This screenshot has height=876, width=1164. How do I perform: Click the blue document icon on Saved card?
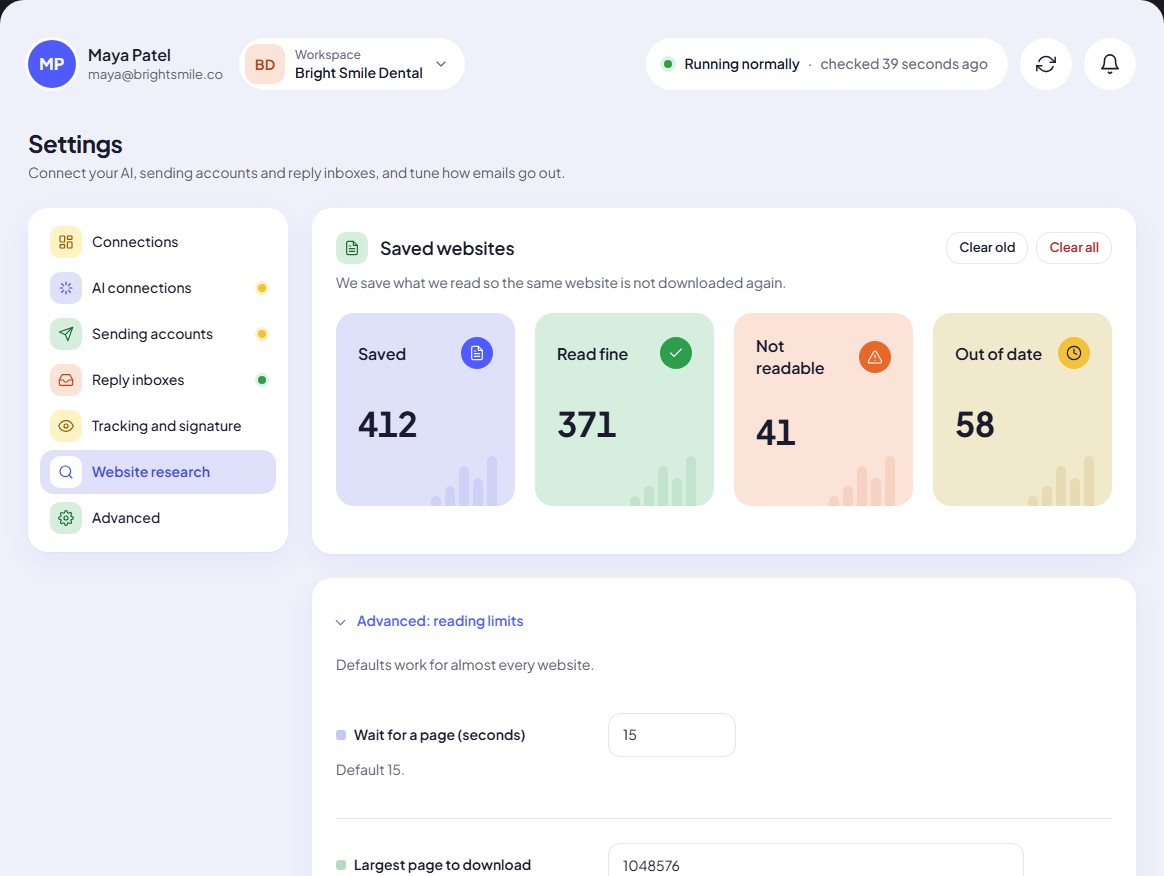pos(477,353)
